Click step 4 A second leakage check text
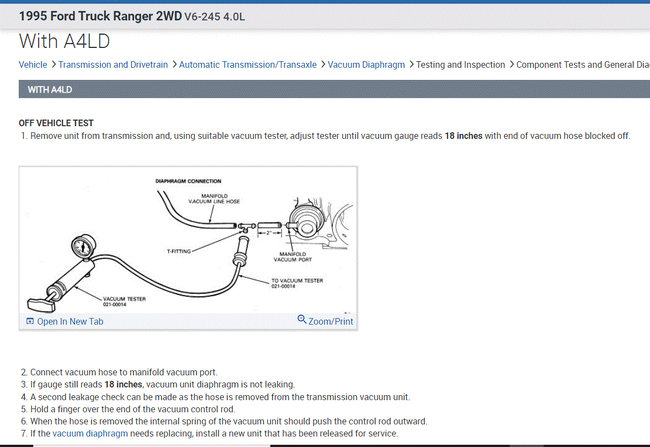The image size is (650, 447). pyautogui.click(x=220, y=397)
